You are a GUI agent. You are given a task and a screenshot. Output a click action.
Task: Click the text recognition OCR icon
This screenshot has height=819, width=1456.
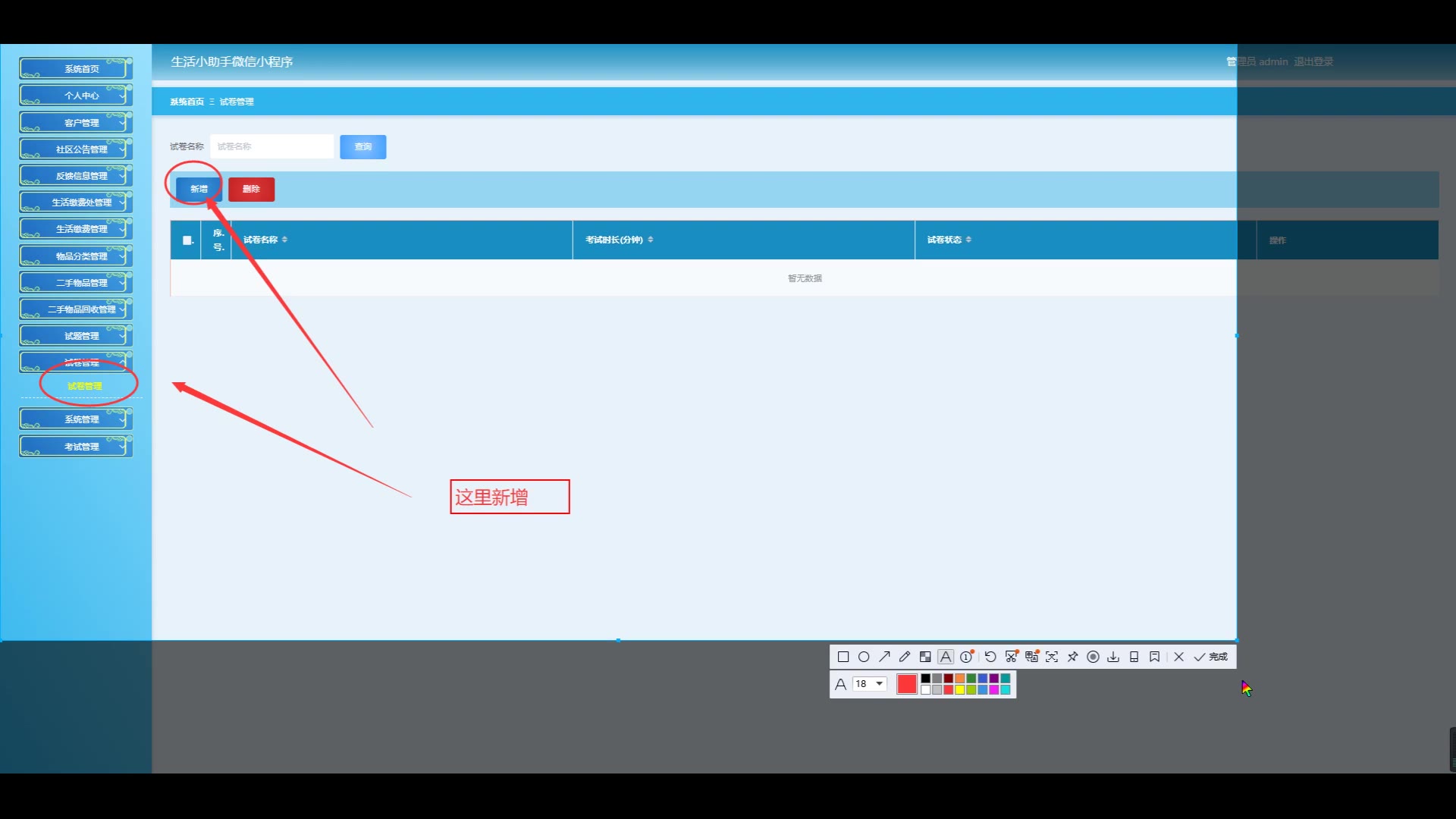(x=1052, y=657)
